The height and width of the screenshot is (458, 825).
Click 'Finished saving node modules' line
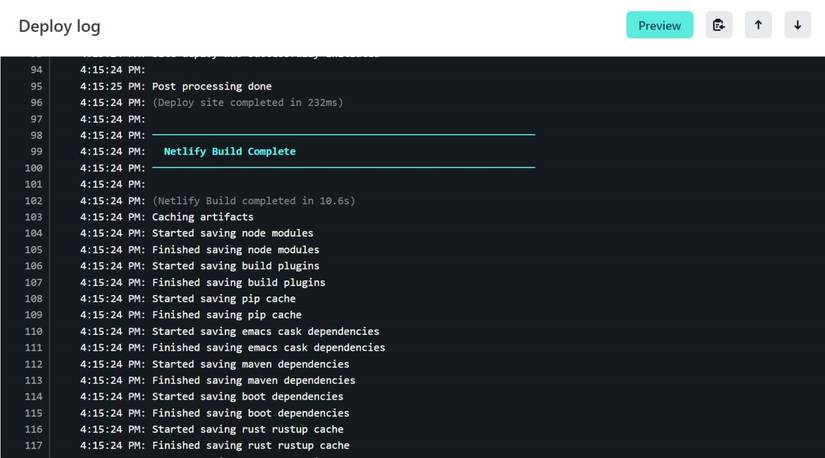236,250
